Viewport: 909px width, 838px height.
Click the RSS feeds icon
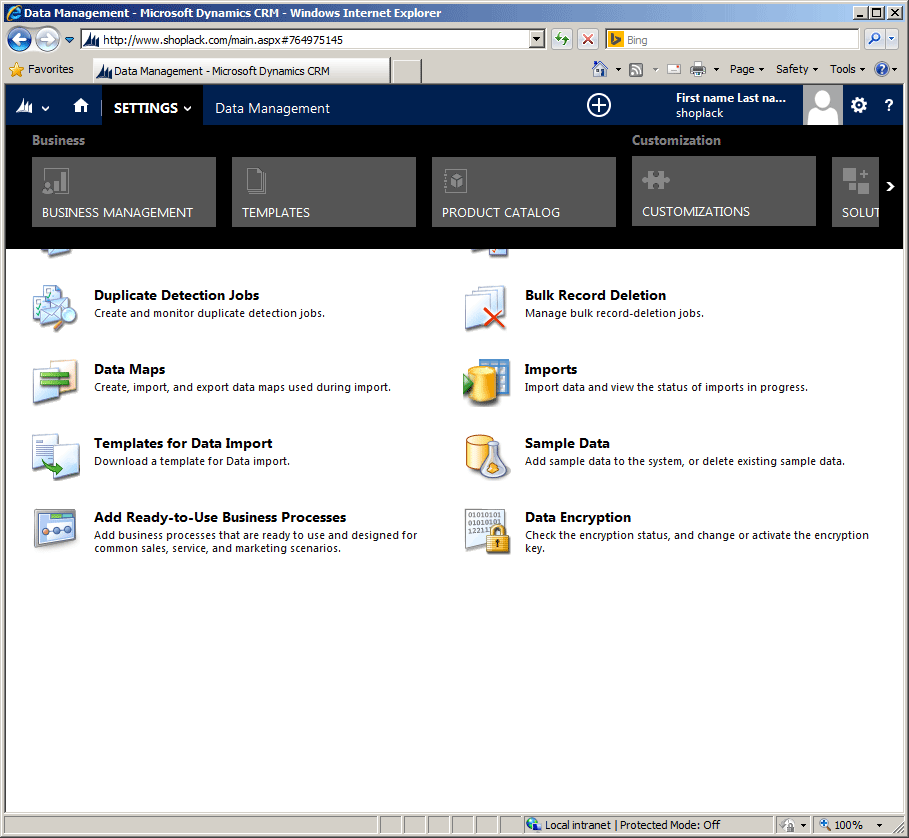pyautogui.click(x=636, y=70)
